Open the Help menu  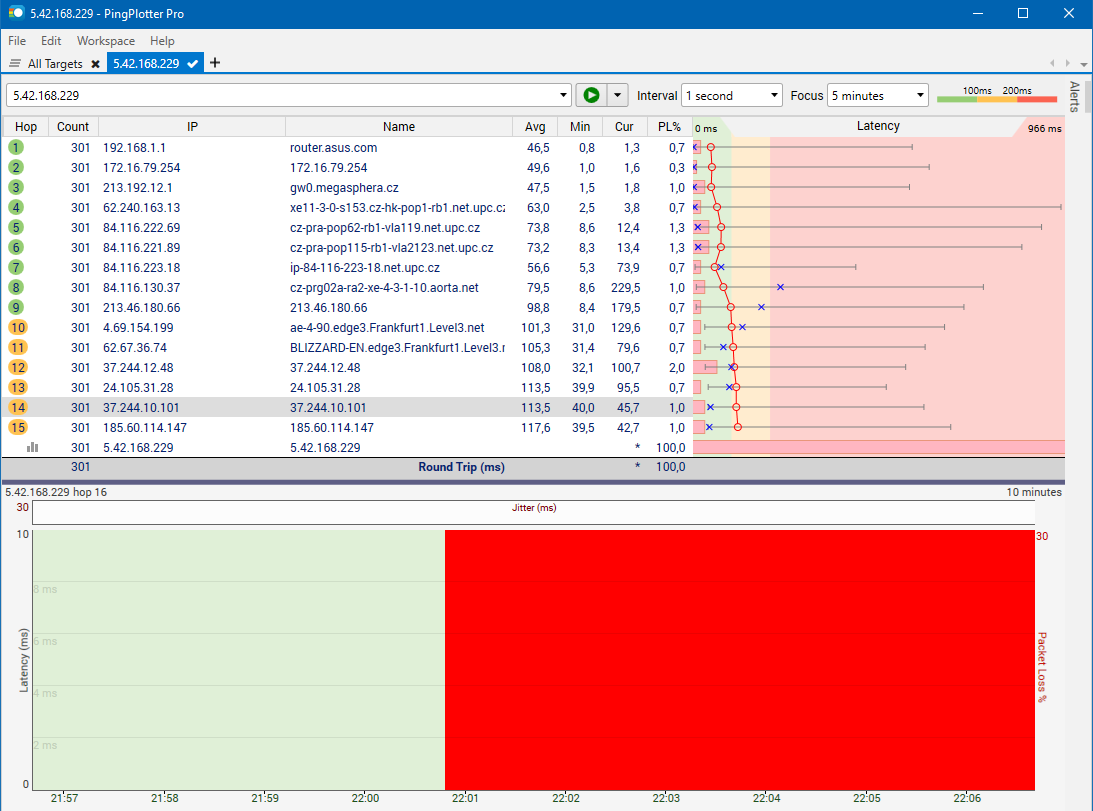(162, 40)
